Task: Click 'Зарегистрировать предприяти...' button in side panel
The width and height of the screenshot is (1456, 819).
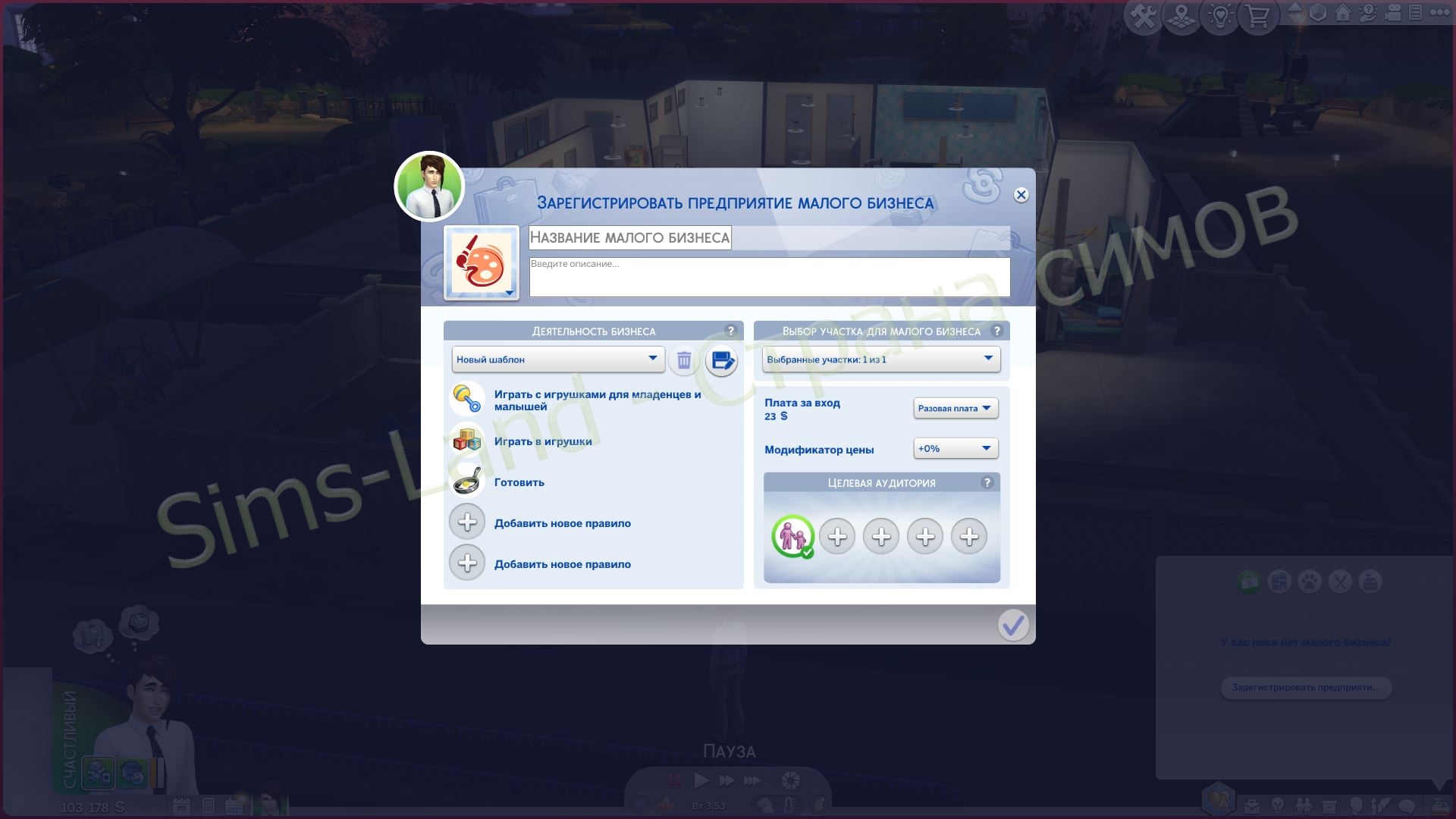Action: click(1306, 688)
